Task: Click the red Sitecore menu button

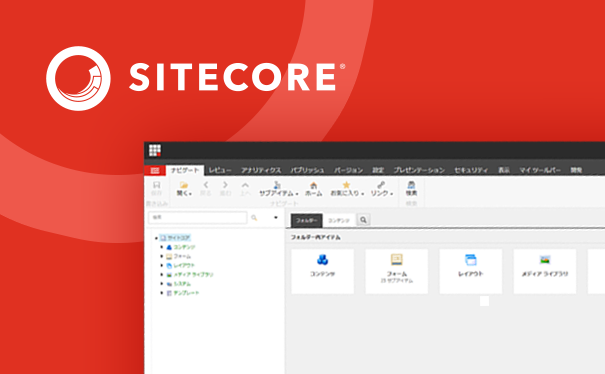Action: (155, 170)
